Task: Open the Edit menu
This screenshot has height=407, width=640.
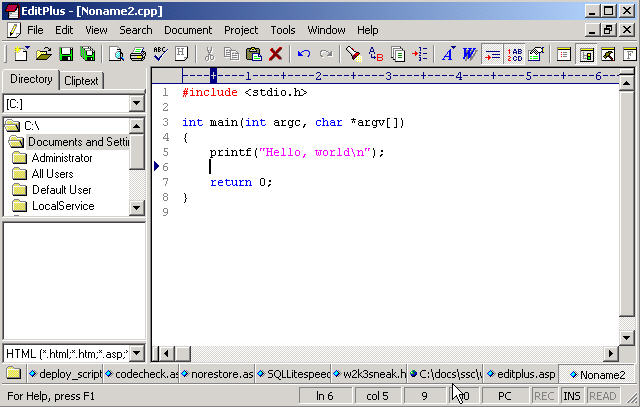Action: pyautogui.click(x=64, y=30)
